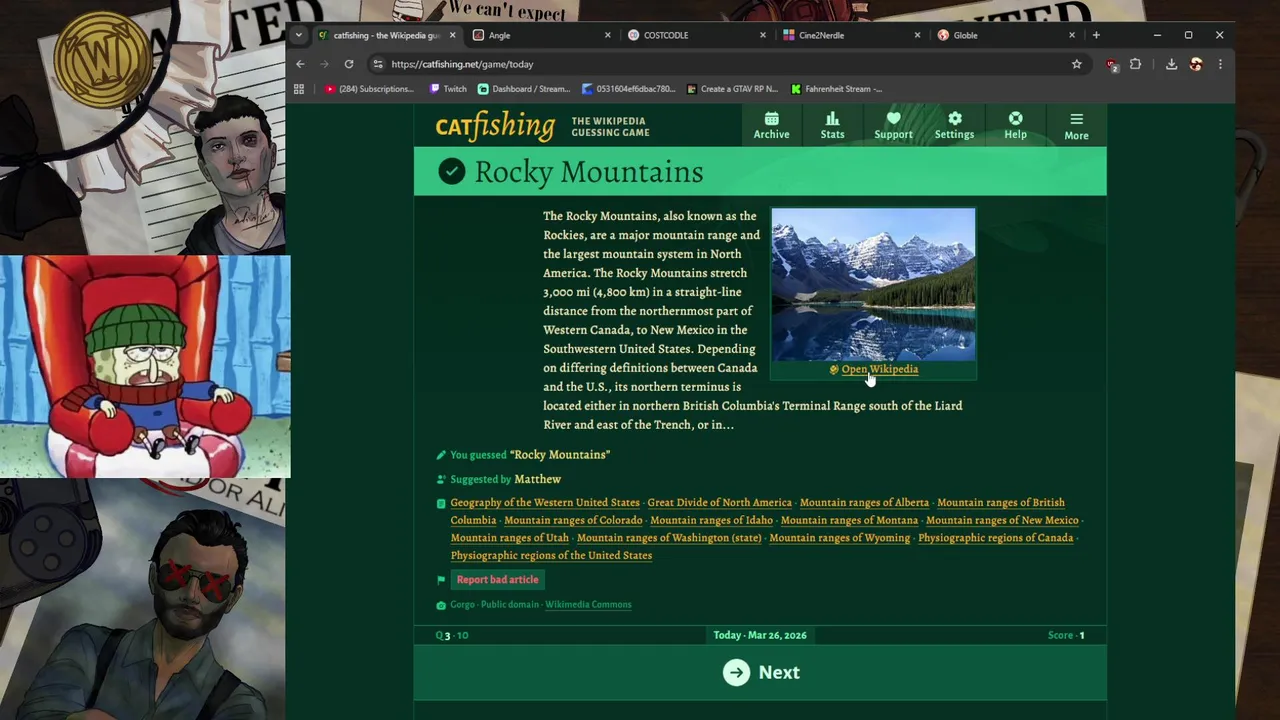Open Mountain ranges of Idaho category
Screen dimensions: 1280x720
[x=711, y=520]
